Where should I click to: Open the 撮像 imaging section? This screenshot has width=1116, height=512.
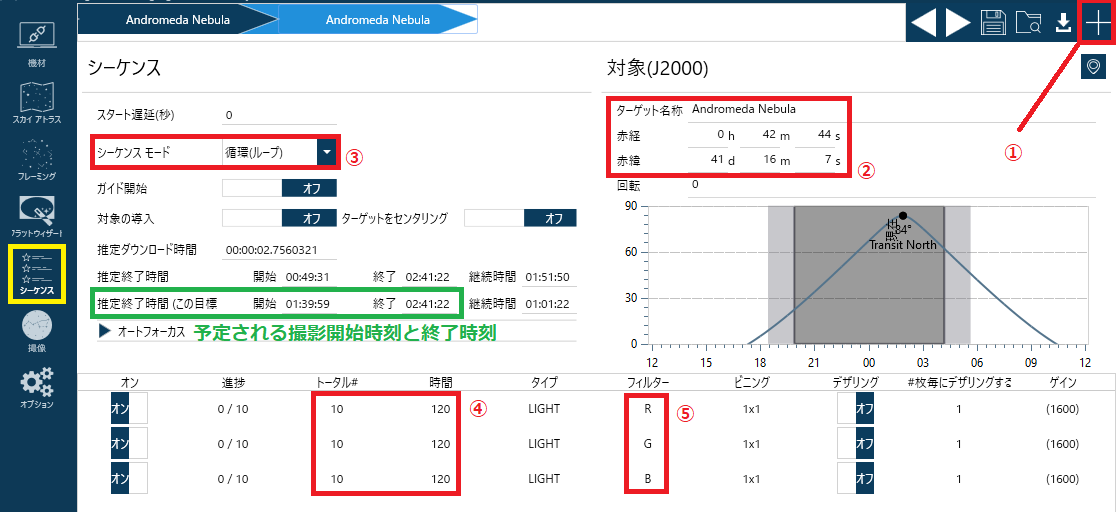(x=36, y=333)
